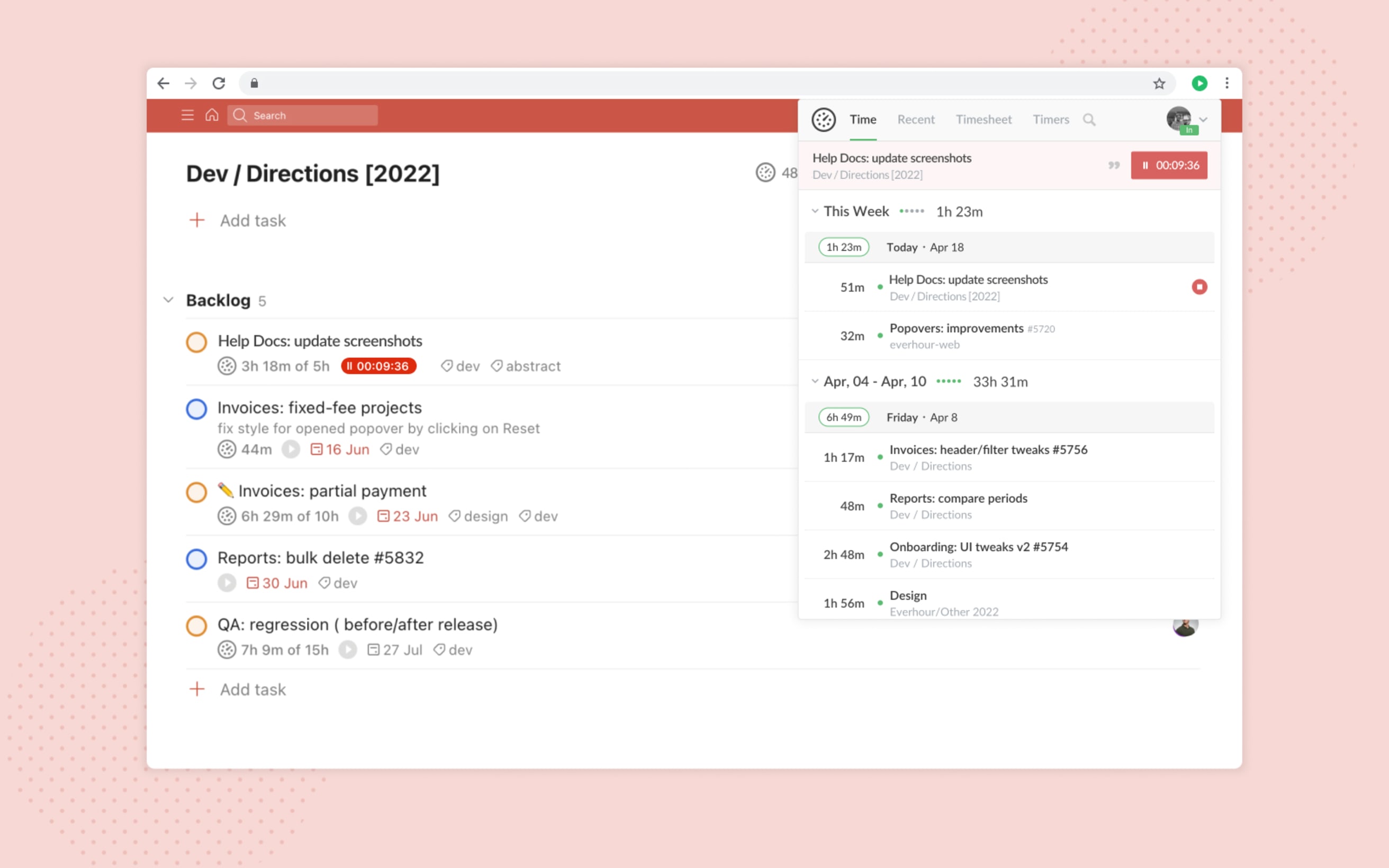
Task: Mark Reports: bulk delete #5832 as complete
Action: [196, 558]
